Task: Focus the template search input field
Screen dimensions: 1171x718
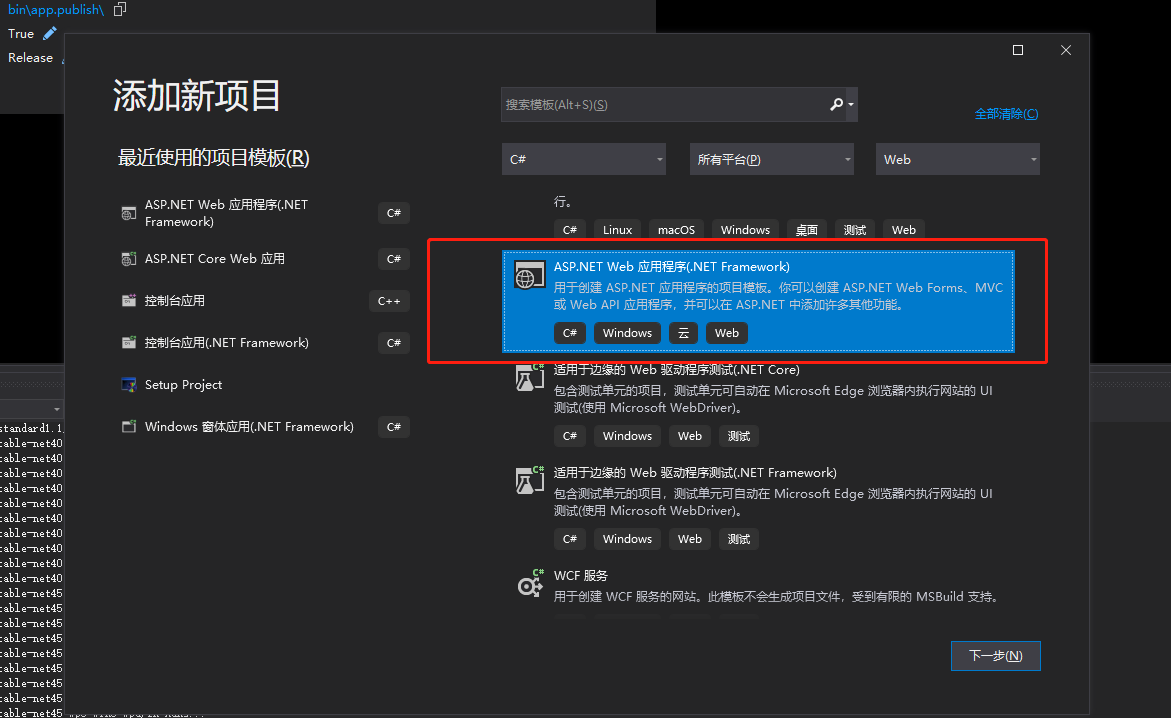Action: 665,105
